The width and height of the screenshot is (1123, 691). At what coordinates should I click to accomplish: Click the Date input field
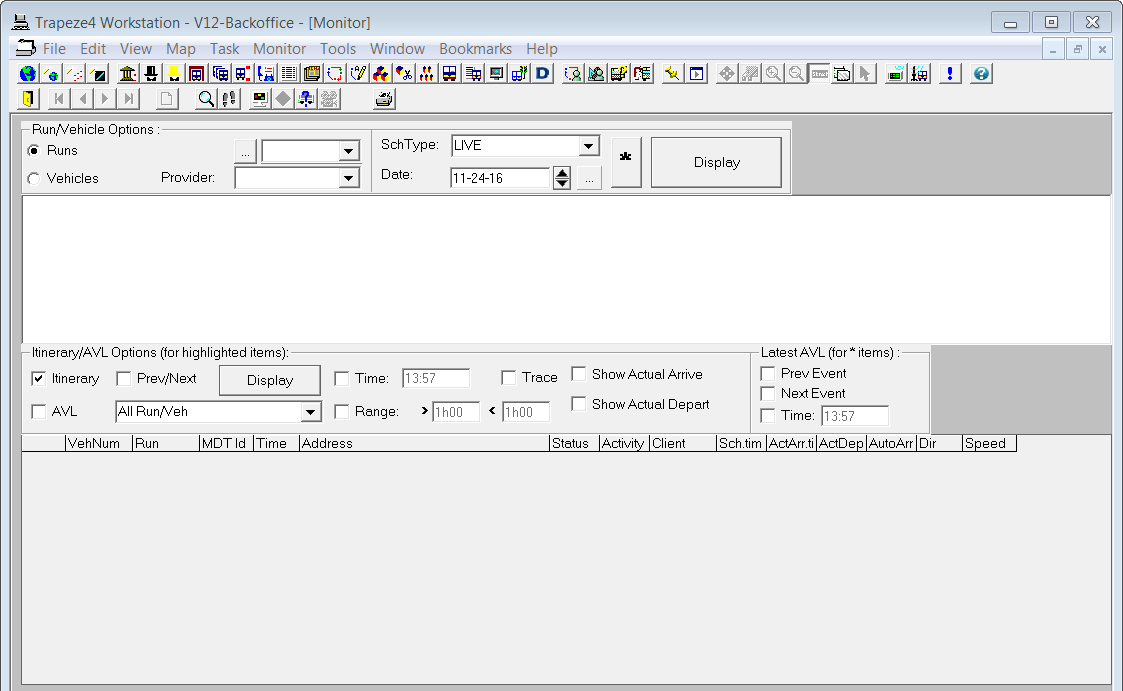[x=500, y=178]
